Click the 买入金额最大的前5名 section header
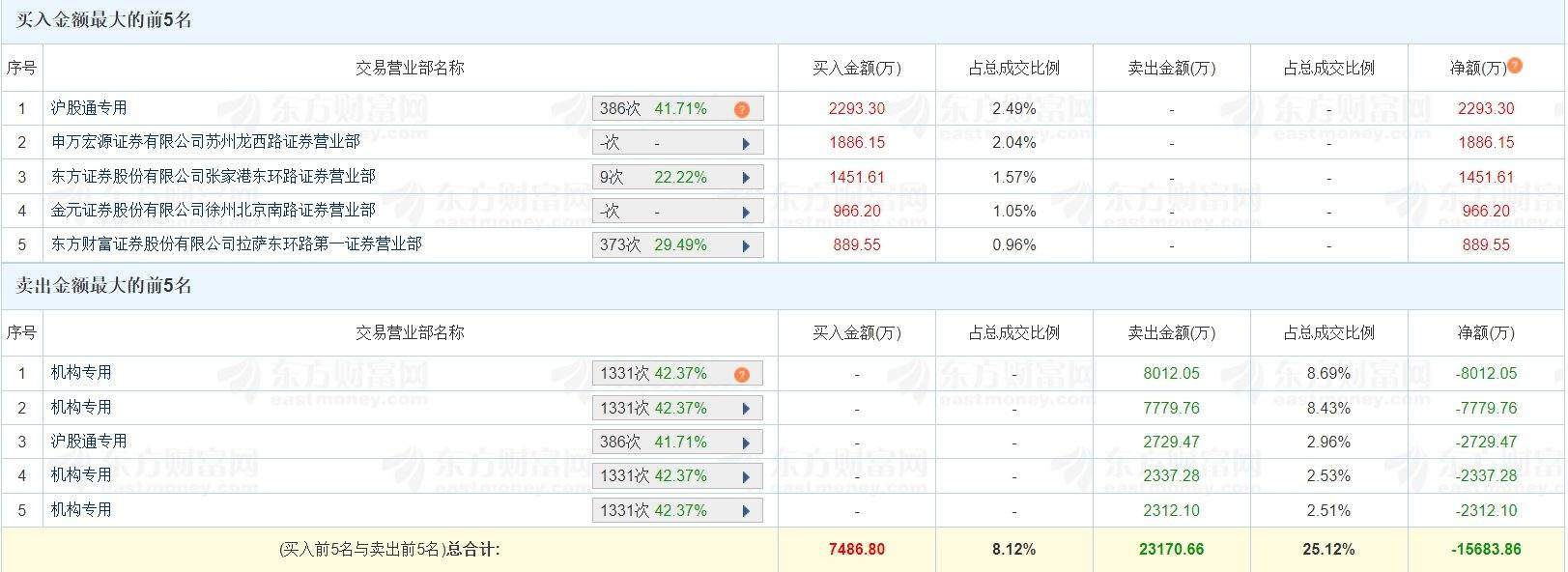The height and width of the screenshot is (572, 1568). tap(103, 20)
